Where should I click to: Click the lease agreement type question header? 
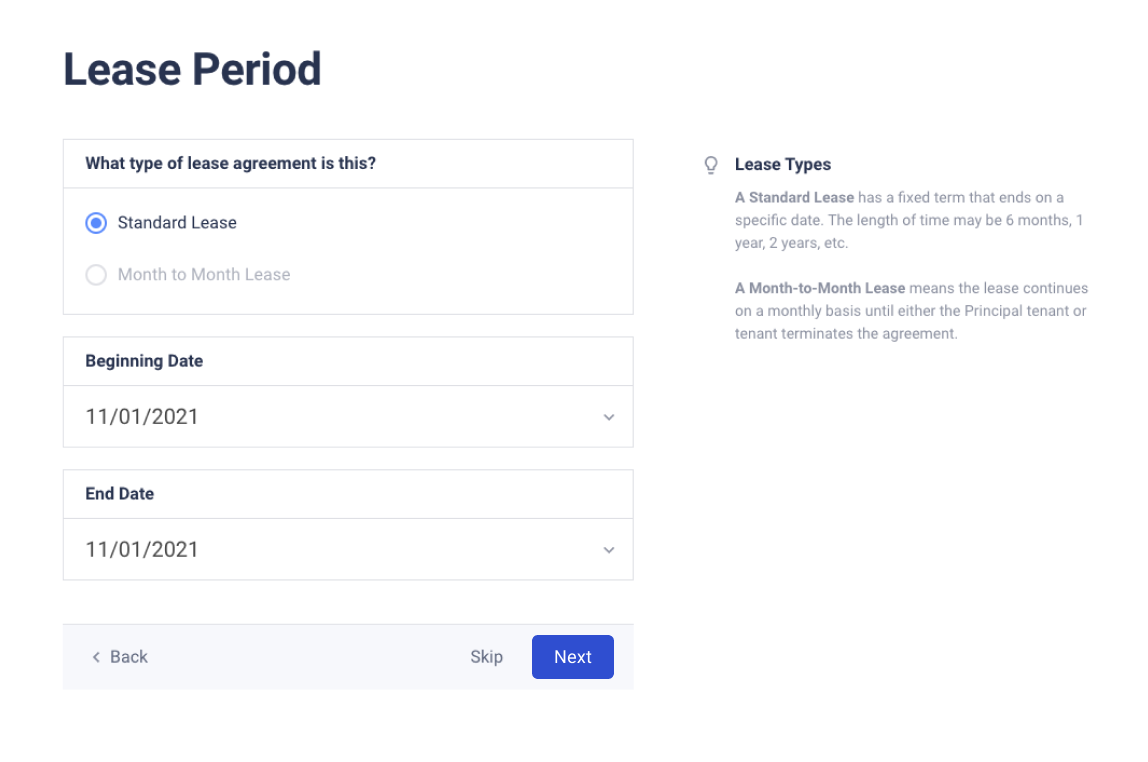click(x=231, y=163)
